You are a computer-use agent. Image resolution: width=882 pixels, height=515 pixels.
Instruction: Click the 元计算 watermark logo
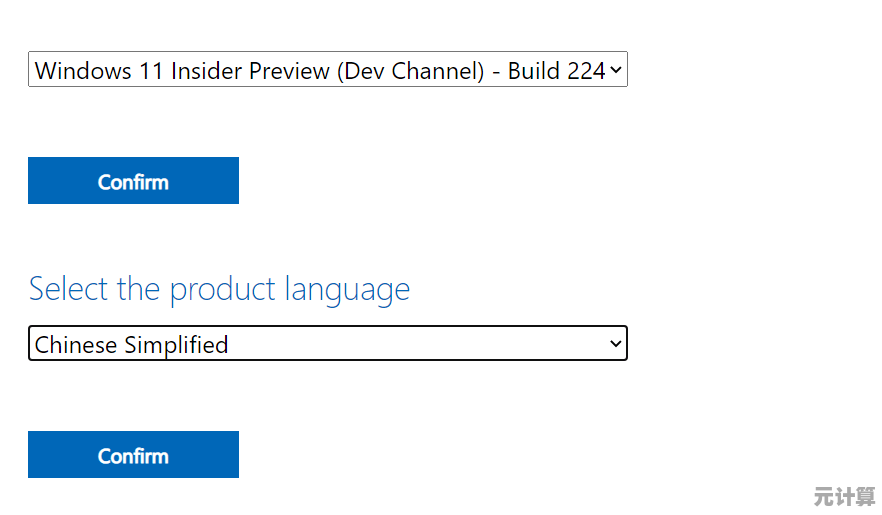pos(844,495)
